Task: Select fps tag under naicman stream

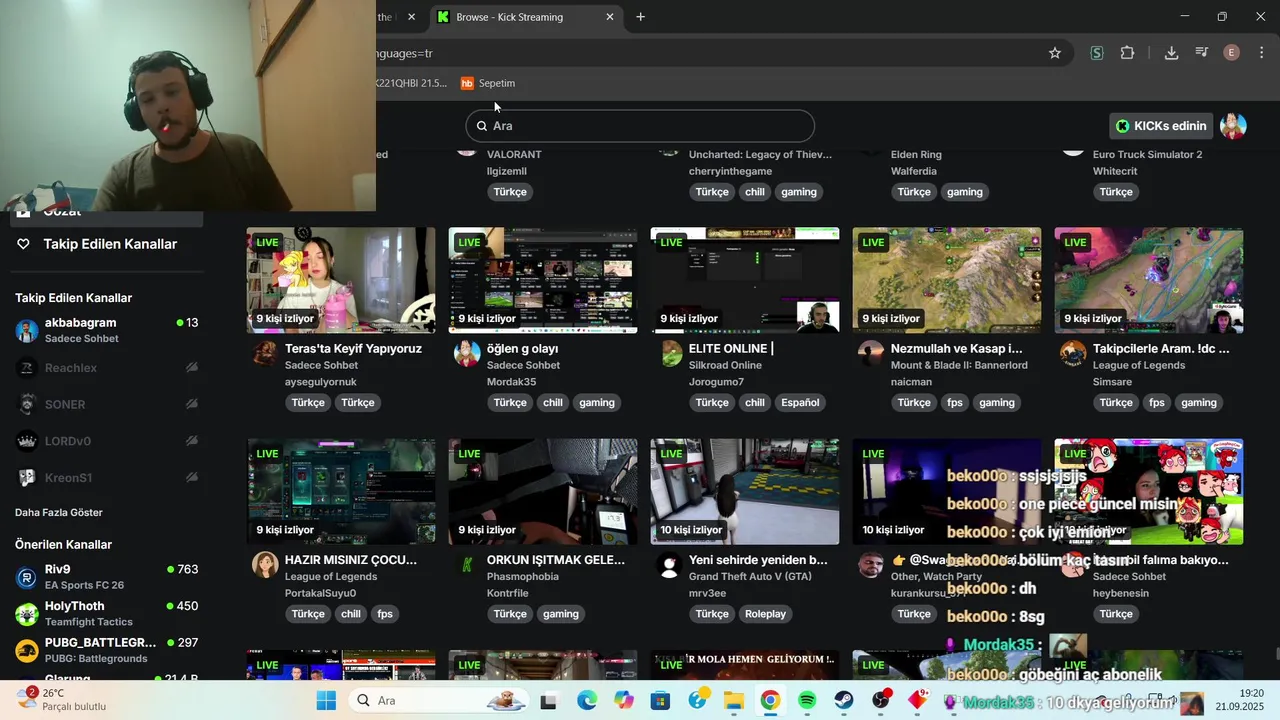Action: (955, 403)
